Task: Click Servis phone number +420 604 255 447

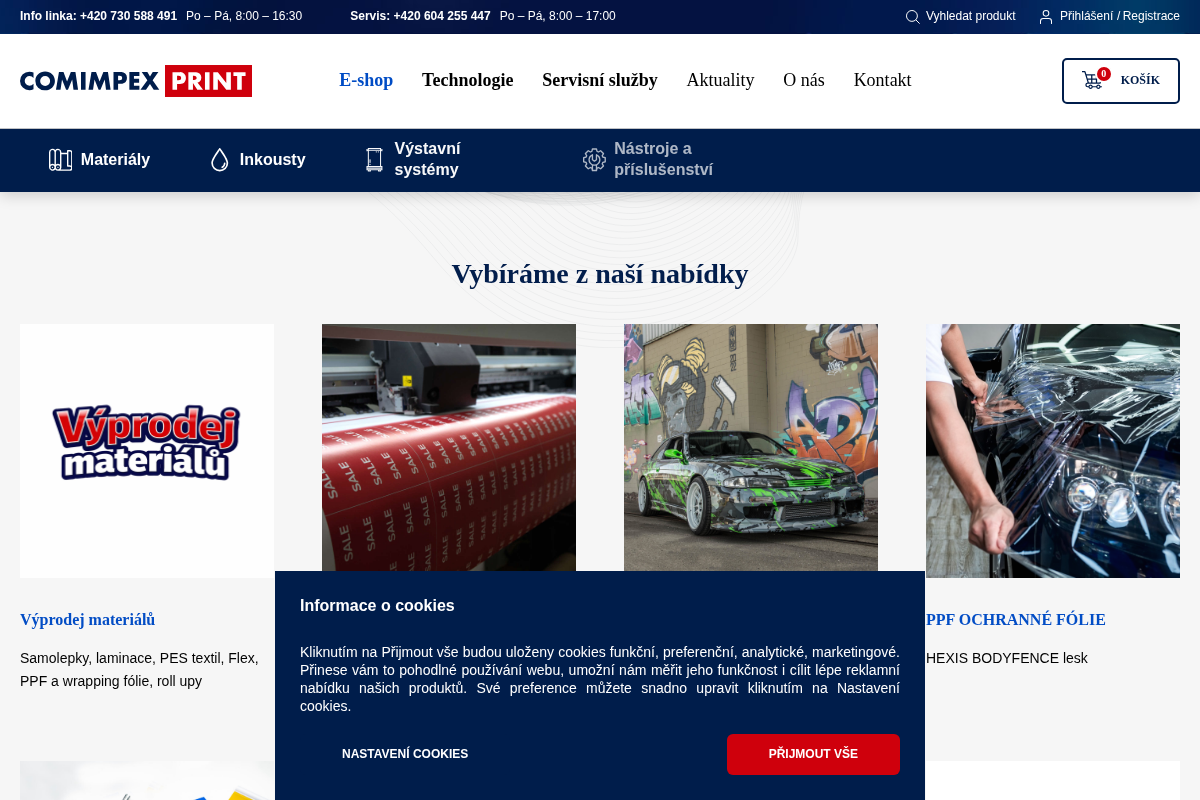Action: pos(442,17)
